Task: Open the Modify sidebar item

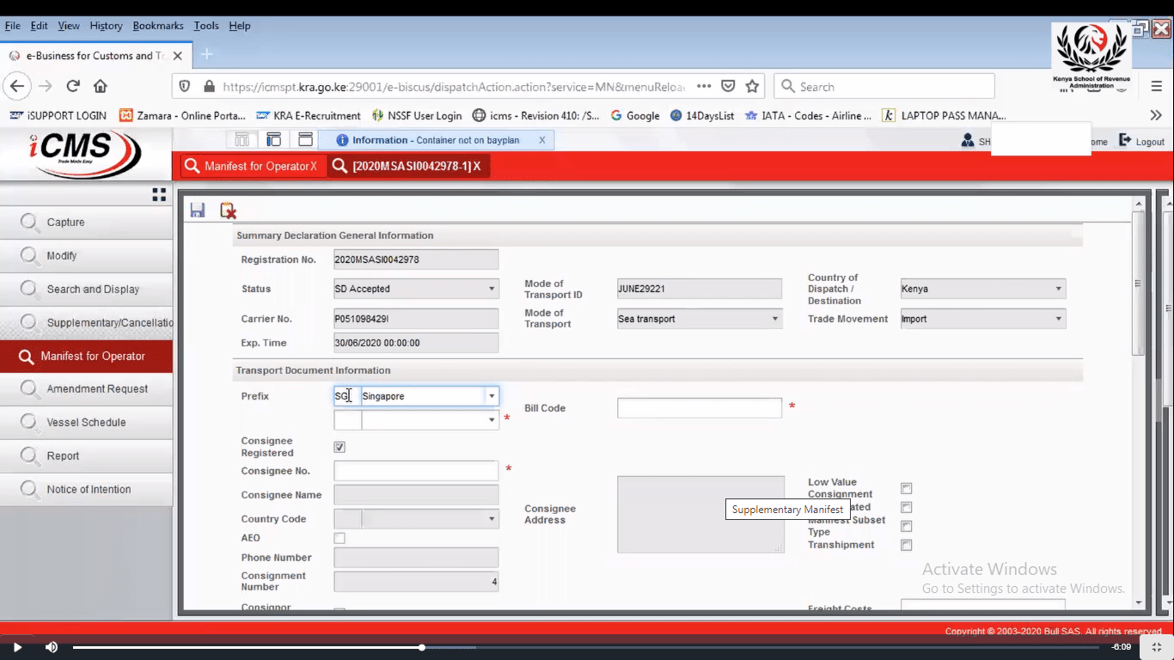Action: 86,255
